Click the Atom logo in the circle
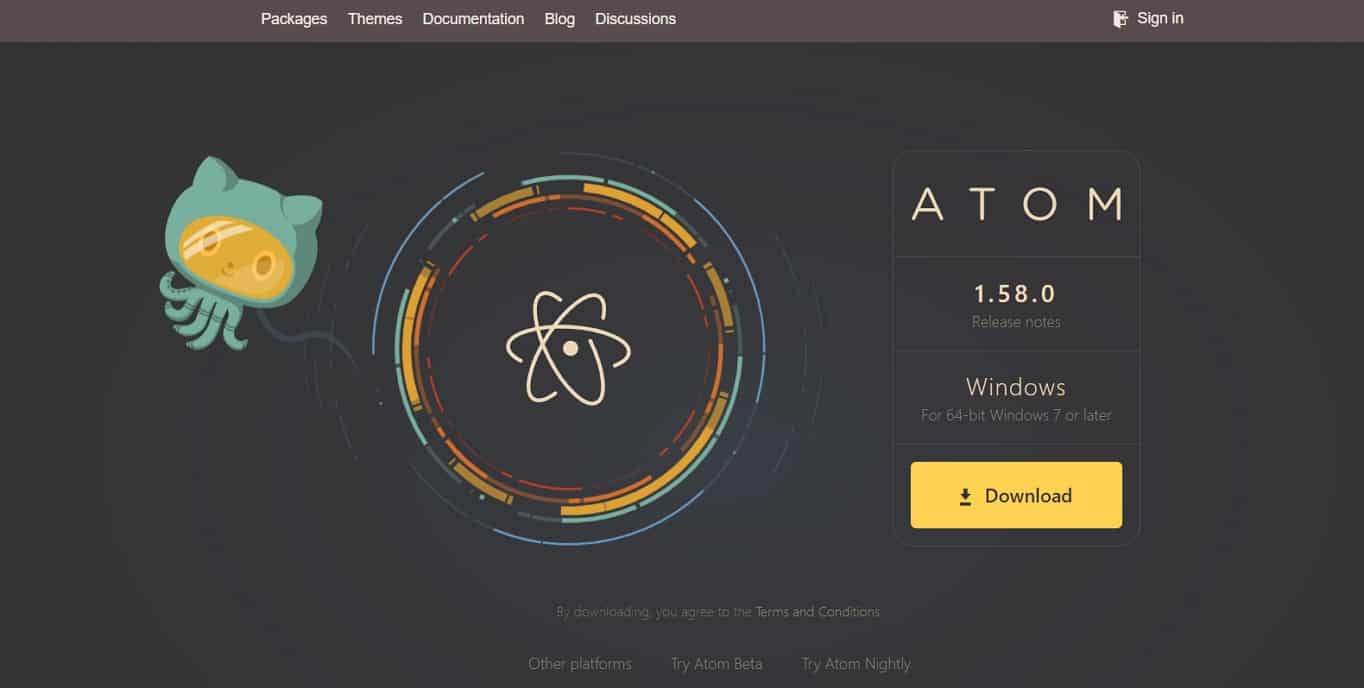Image resolution: width=1364 pixels, height=688 pixels. tap(569, 348)
